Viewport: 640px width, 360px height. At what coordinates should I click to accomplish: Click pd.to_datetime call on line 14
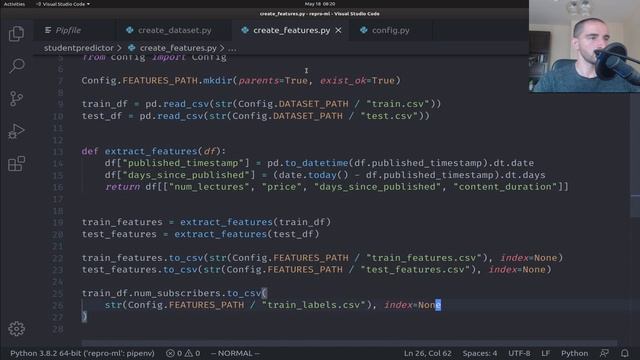[308, 163]
